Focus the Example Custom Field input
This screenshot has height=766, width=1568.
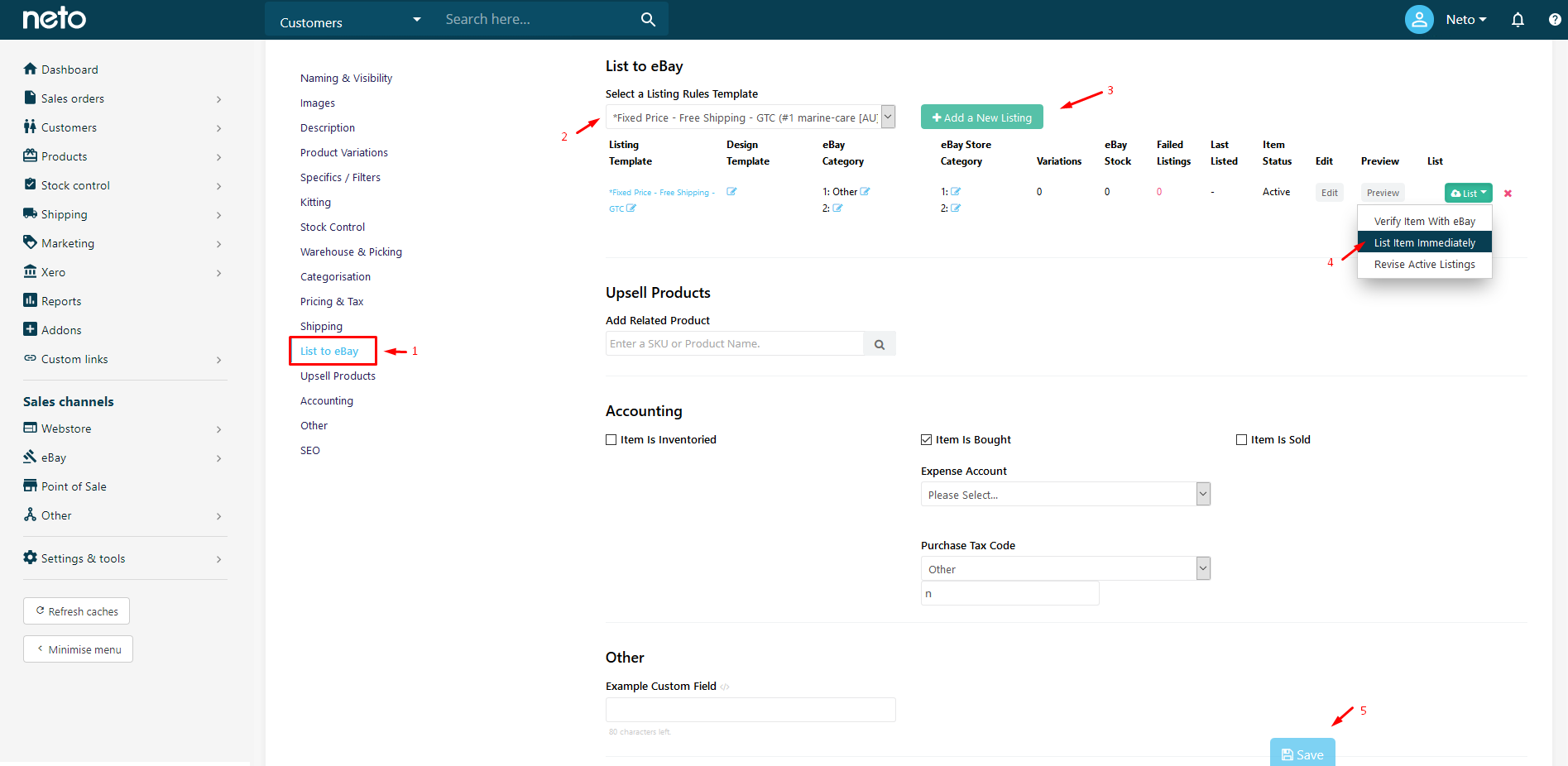(750, 710)
